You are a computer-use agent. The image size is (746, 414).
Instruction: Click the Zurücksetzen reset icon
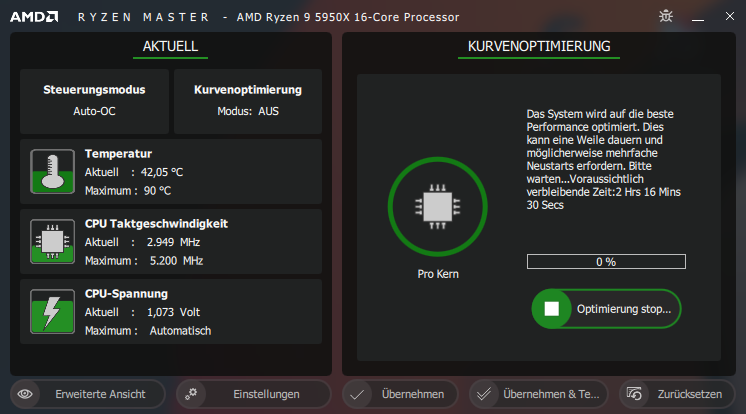634,394
